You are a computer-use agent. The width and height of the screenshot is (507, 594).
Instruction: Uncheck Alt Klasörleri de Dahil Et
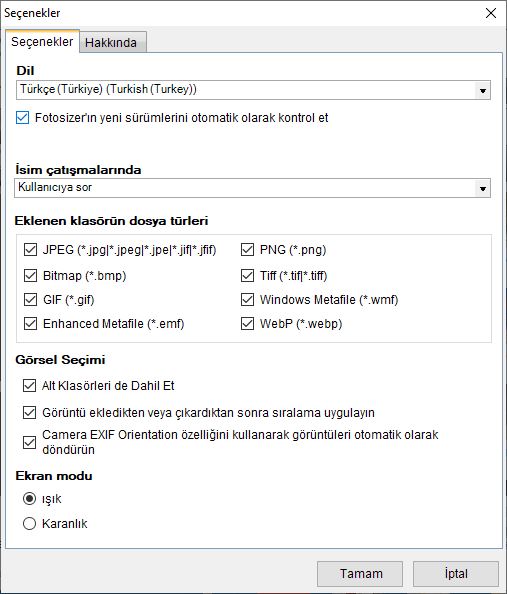click(x=30, y=386)
